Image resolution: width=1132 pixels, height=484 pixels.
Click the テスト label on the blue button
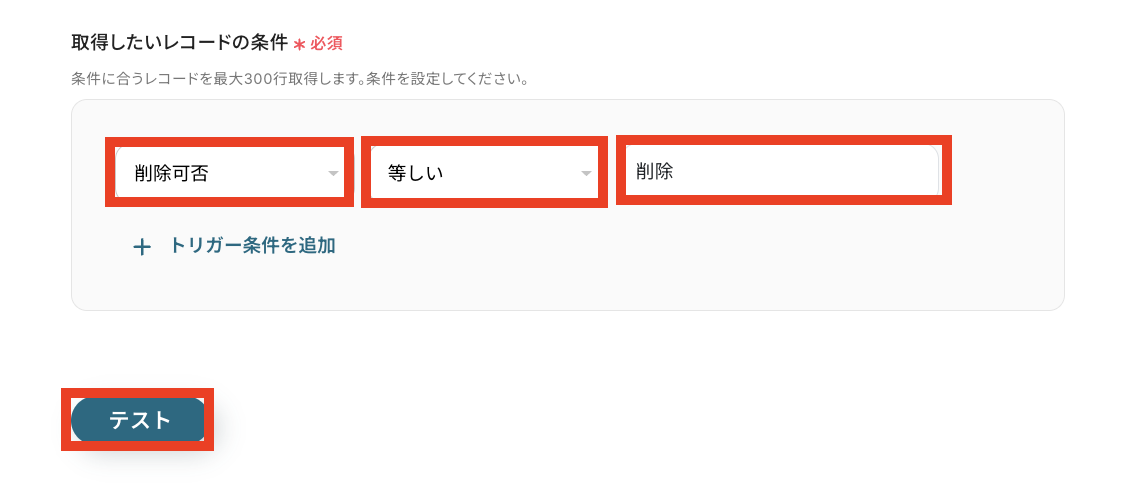tap(140, 420)
